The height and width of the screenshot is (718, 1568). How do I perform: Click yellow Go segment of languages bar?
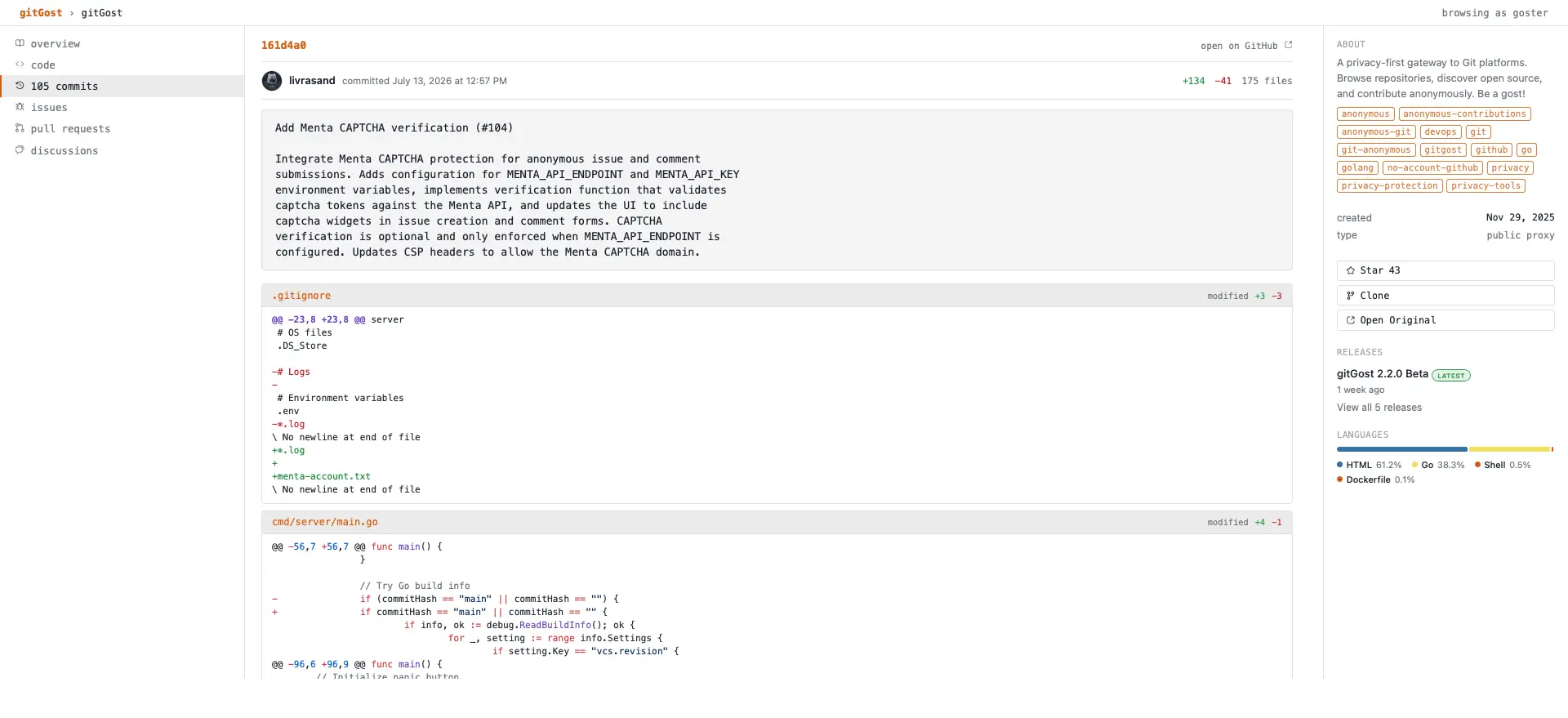click(1509, 449)
